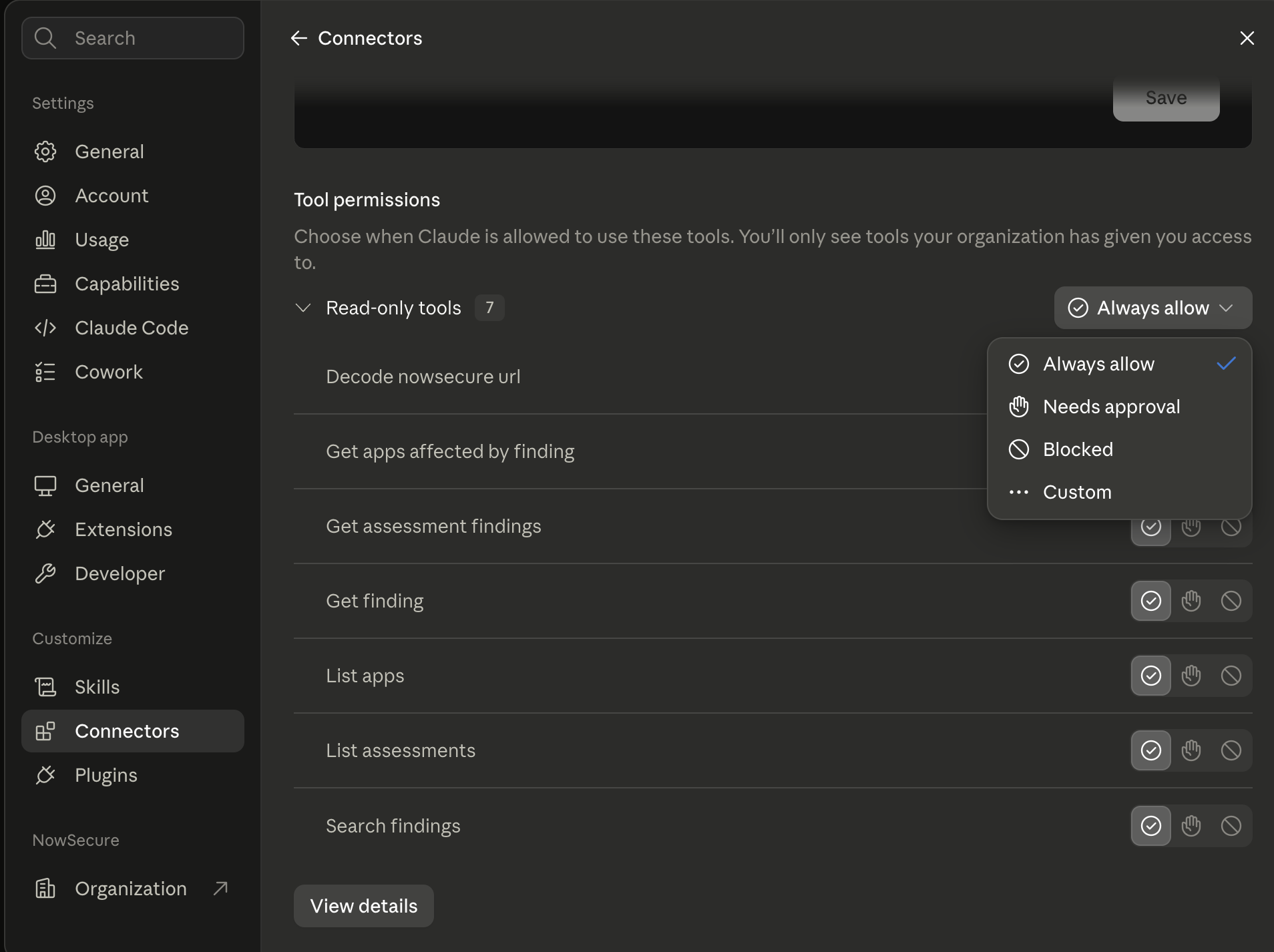1274x952 pixels.
Task: Click the Tool permissions heading
Action: pos(367,200)
